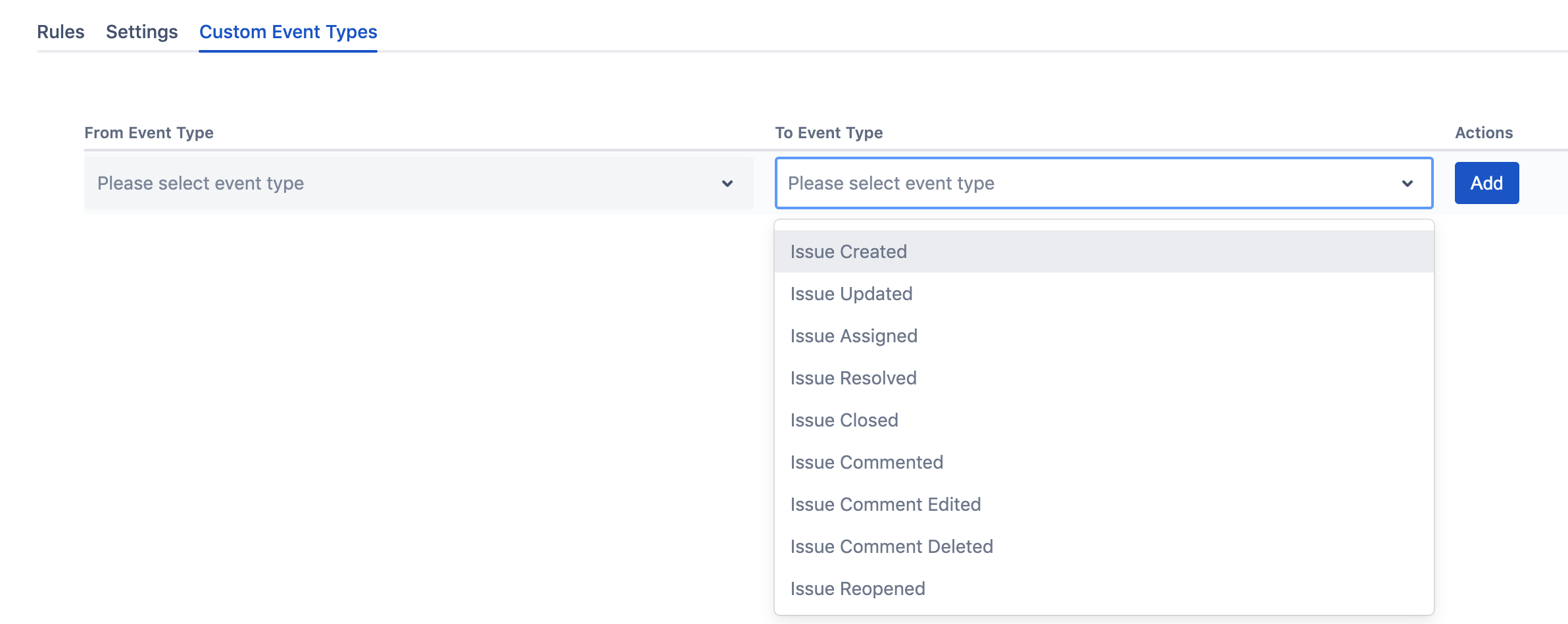Select the Custom Event Types tab

click(x=287, y=31)
